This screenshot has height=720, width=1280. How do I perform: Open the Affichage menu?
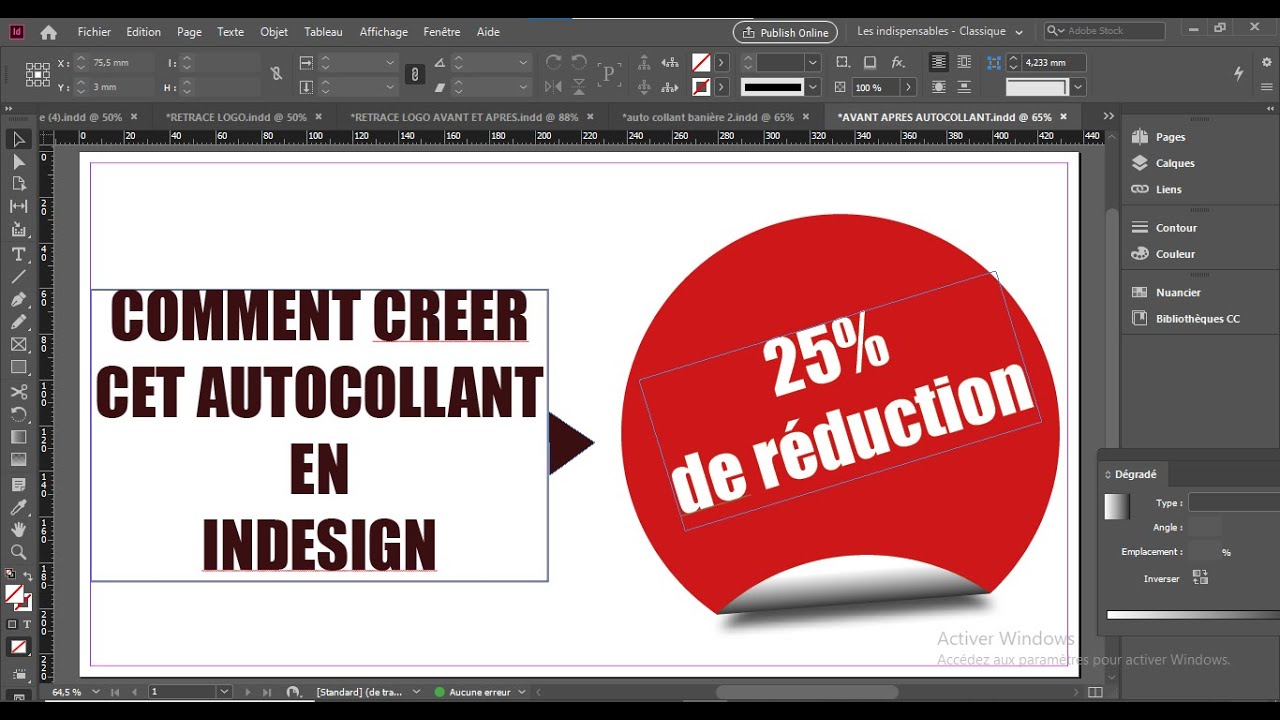(384, 32)
